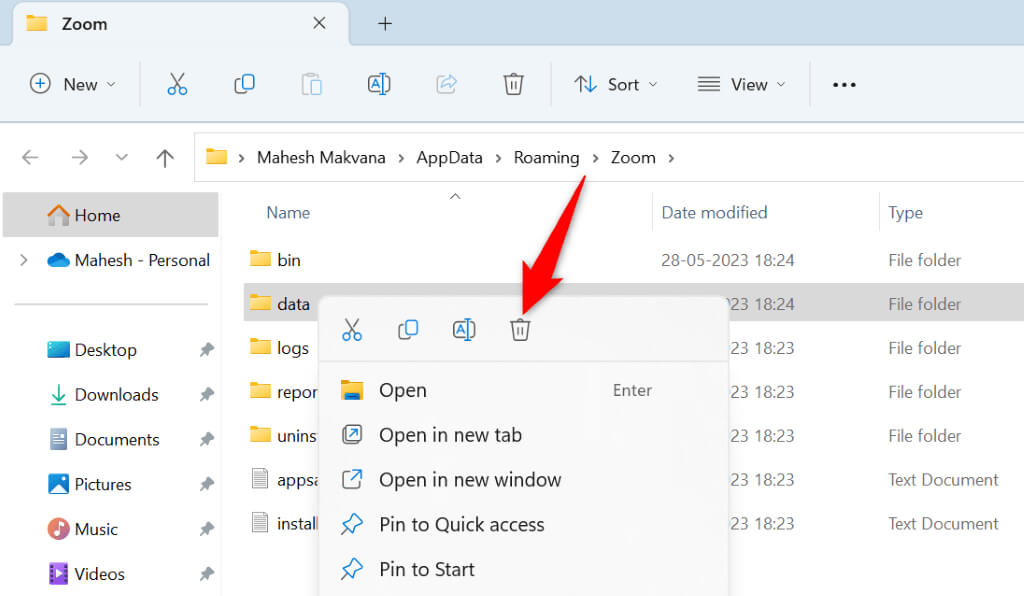1024x596 pixels.
Task: Open the Sort dropdown
Action: click(616, 84)
